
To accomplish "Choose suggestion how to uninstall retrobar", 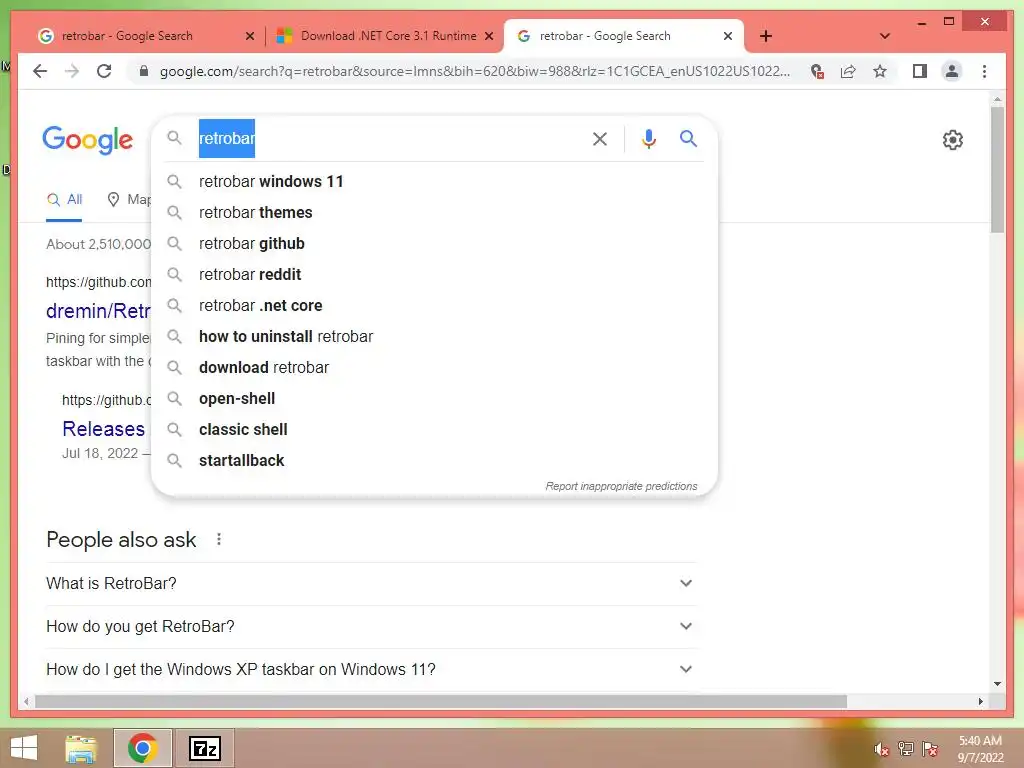I will coord(434,336).
